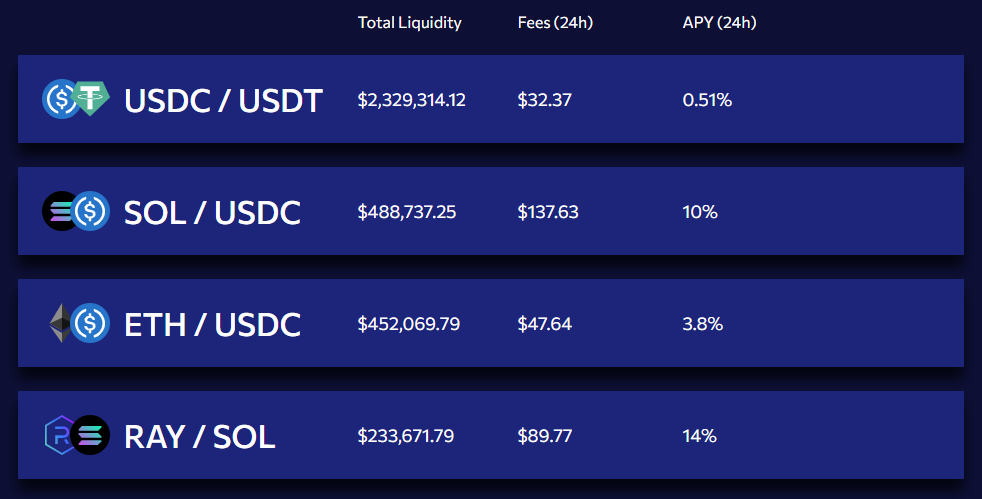
Task: Sort by Total Liquidity column header
Action: 410,23
